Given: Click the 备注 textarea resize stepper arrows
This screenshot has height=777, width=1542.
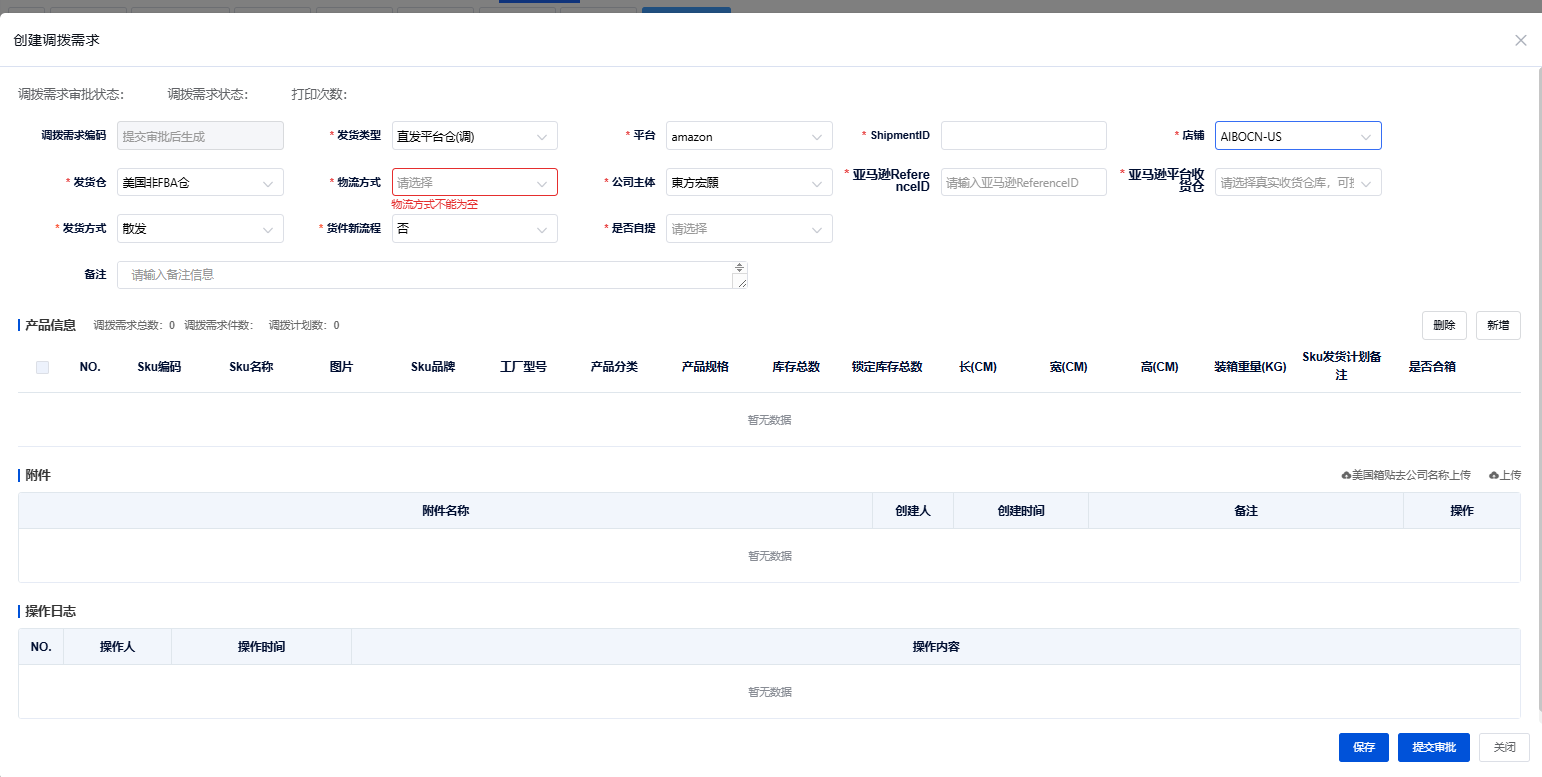Looking at the screenshot, I should (739, 267).
